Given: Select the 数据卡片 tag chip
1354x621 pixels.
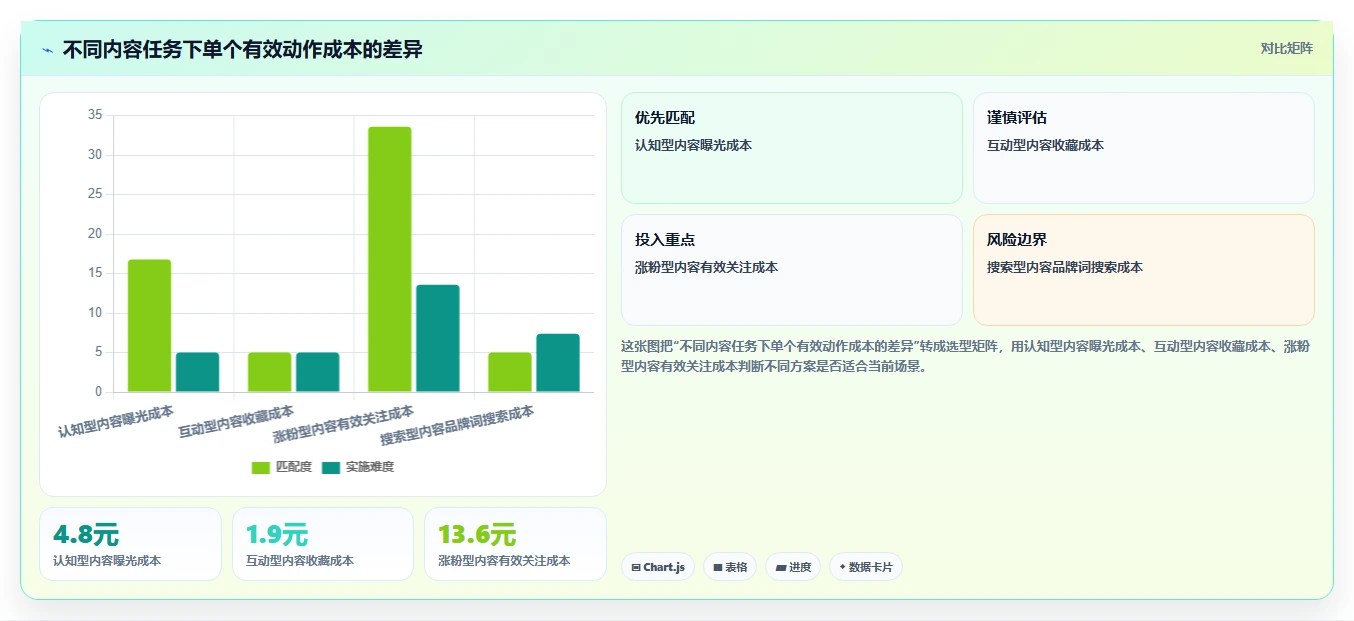Looking at the screenshot, I should [866, 567].
